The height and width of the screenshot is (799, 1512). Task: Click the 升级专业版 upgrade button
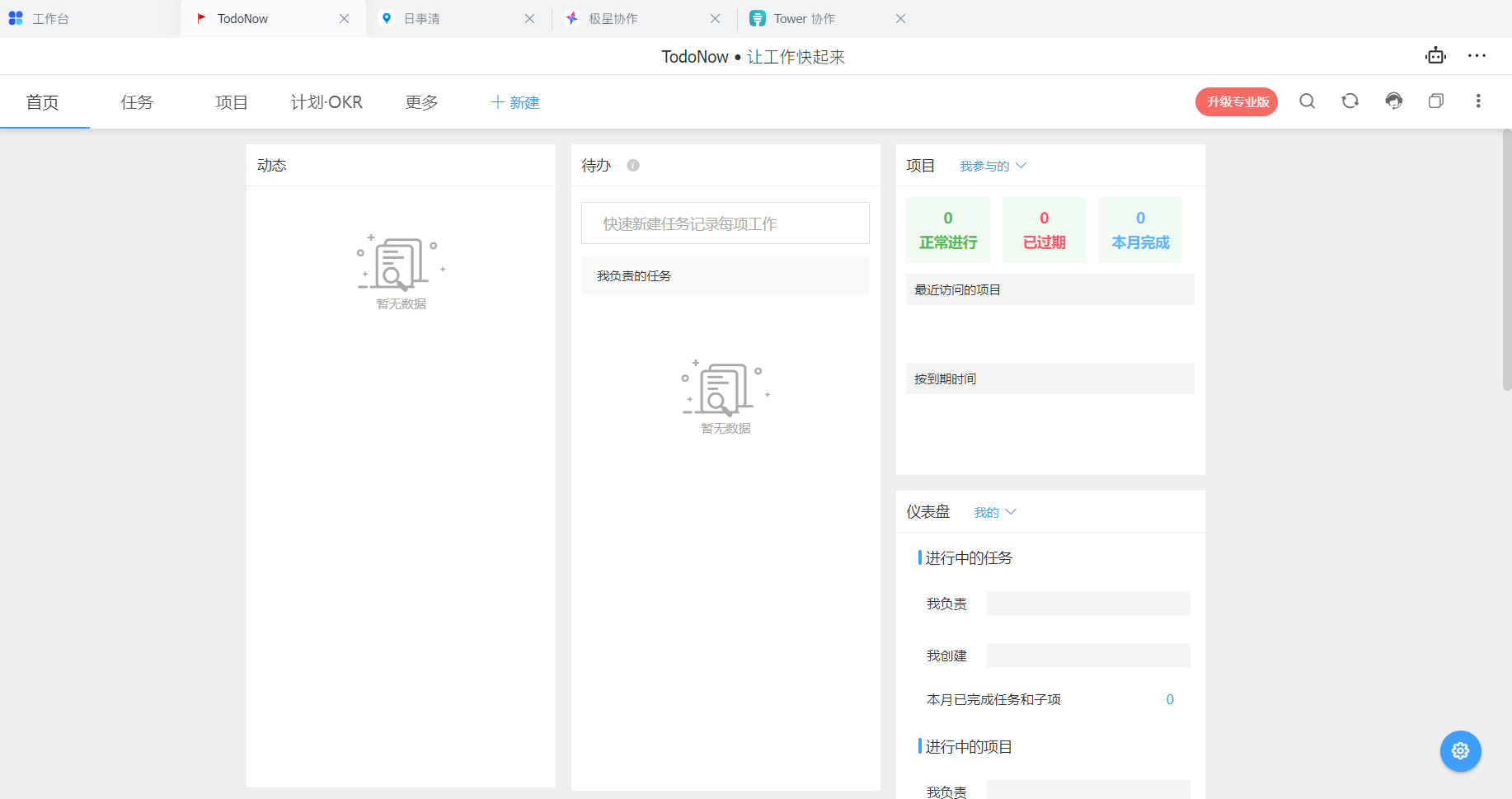pyautogui.click(x=1237, y=101)
